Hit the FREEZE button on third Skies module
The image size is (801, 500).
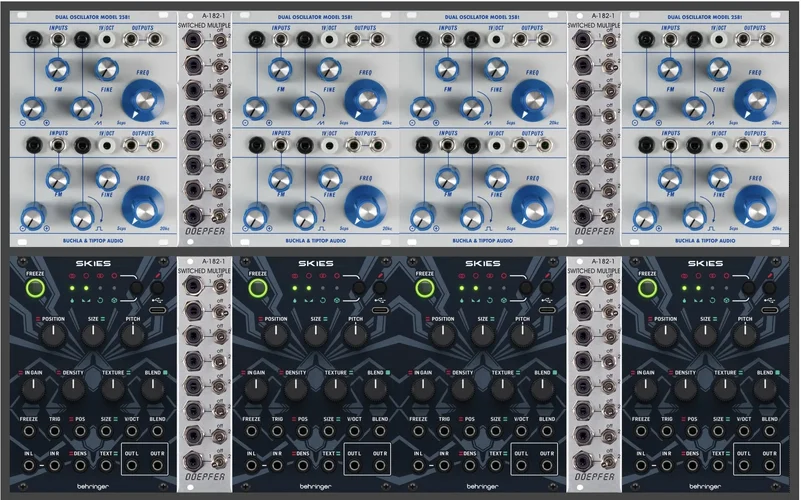(425, 289)
